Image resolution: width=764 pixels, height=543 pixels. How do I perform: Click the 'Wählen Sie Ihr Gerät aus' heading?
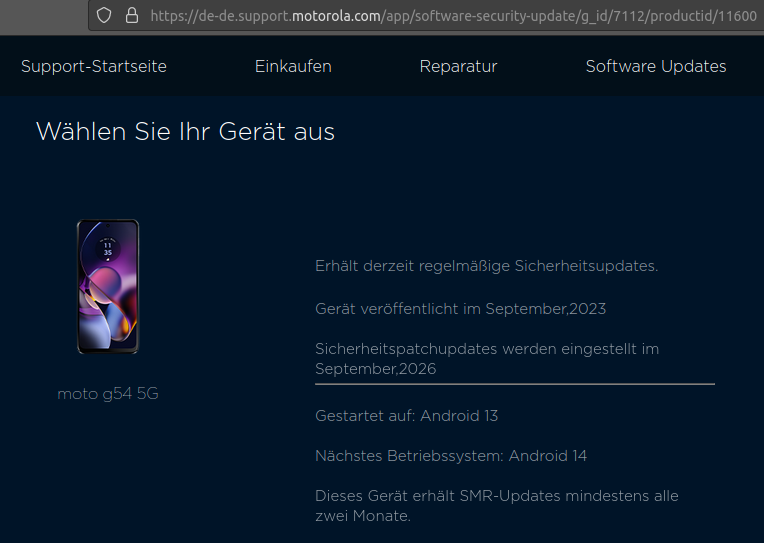[185, 132]
